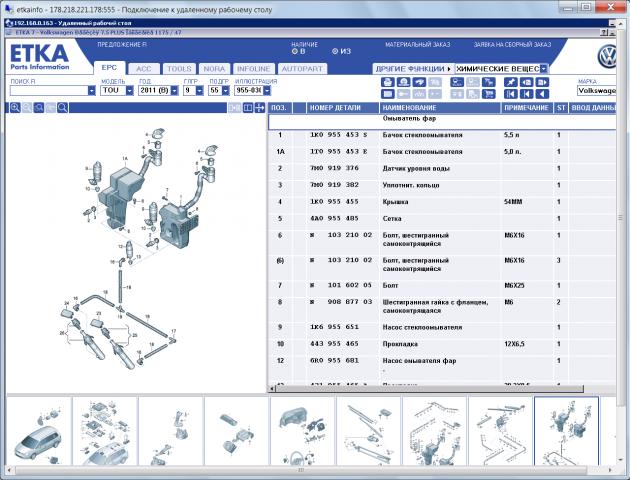The width and height of the screenshot is (630, 480).
Task: Click the greyed zoom-out magnifier icon
Action: 27,108
